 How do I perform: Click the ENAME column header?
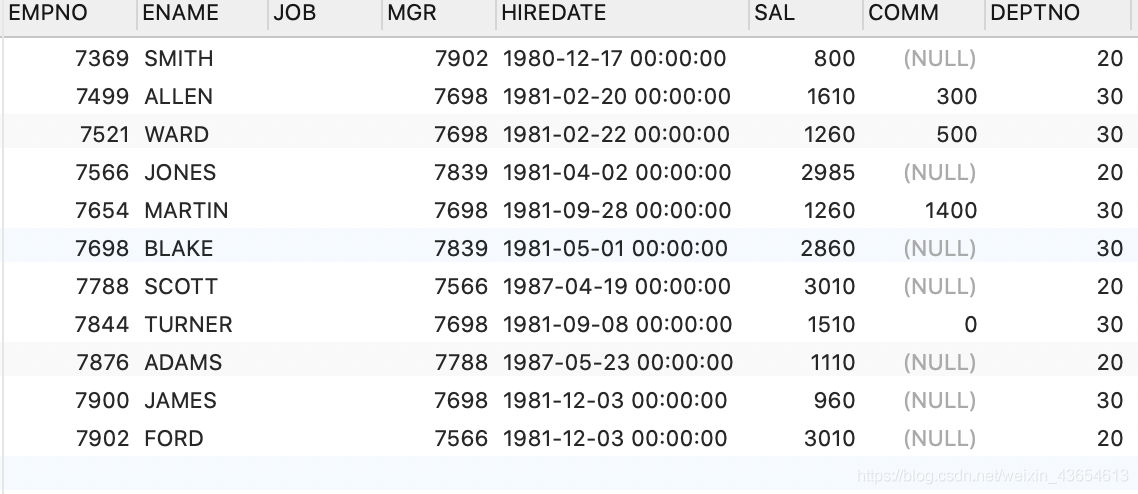coord(202,13)
